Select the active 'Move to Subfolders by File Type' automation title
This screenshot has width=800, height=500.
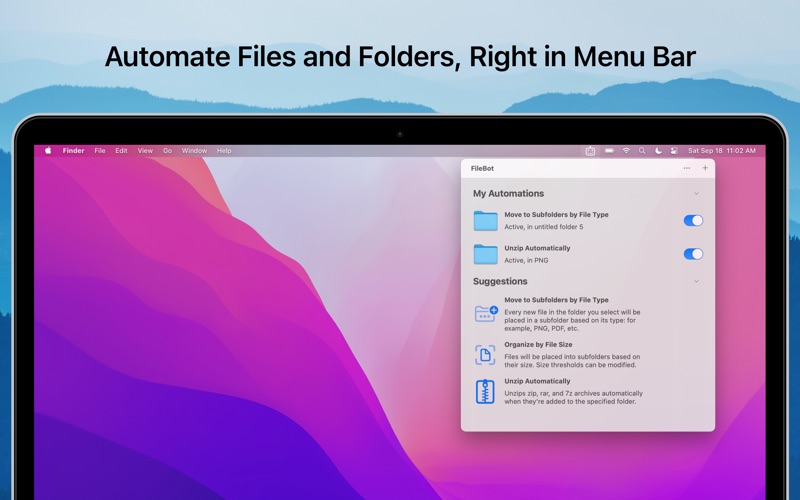click(556, 215)
